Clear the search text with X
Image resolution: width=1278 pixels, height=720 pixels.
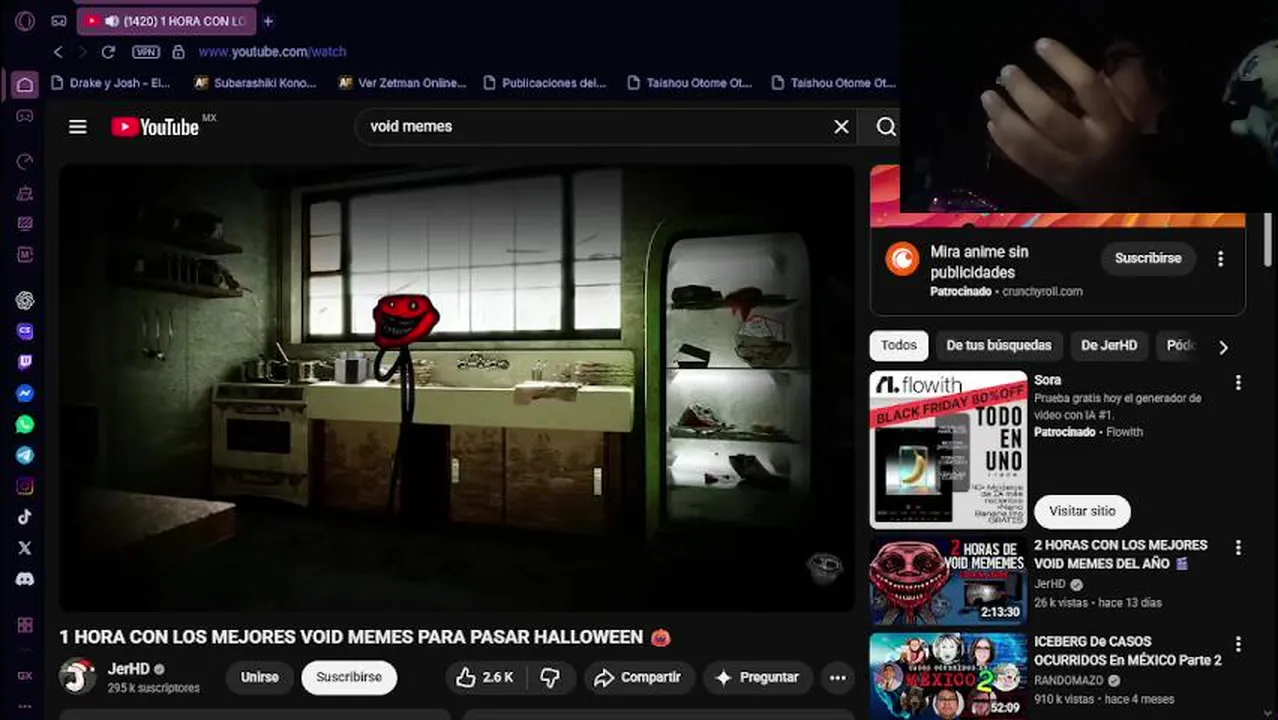pos(841,127)
